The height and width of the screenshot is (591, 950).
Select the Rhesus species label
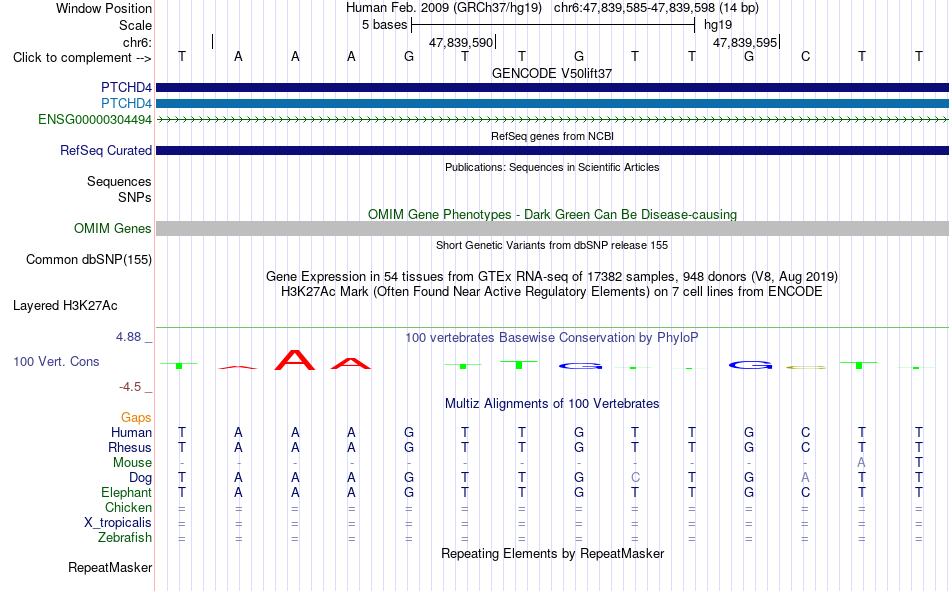pyautogui.click(x=130, y=447)
